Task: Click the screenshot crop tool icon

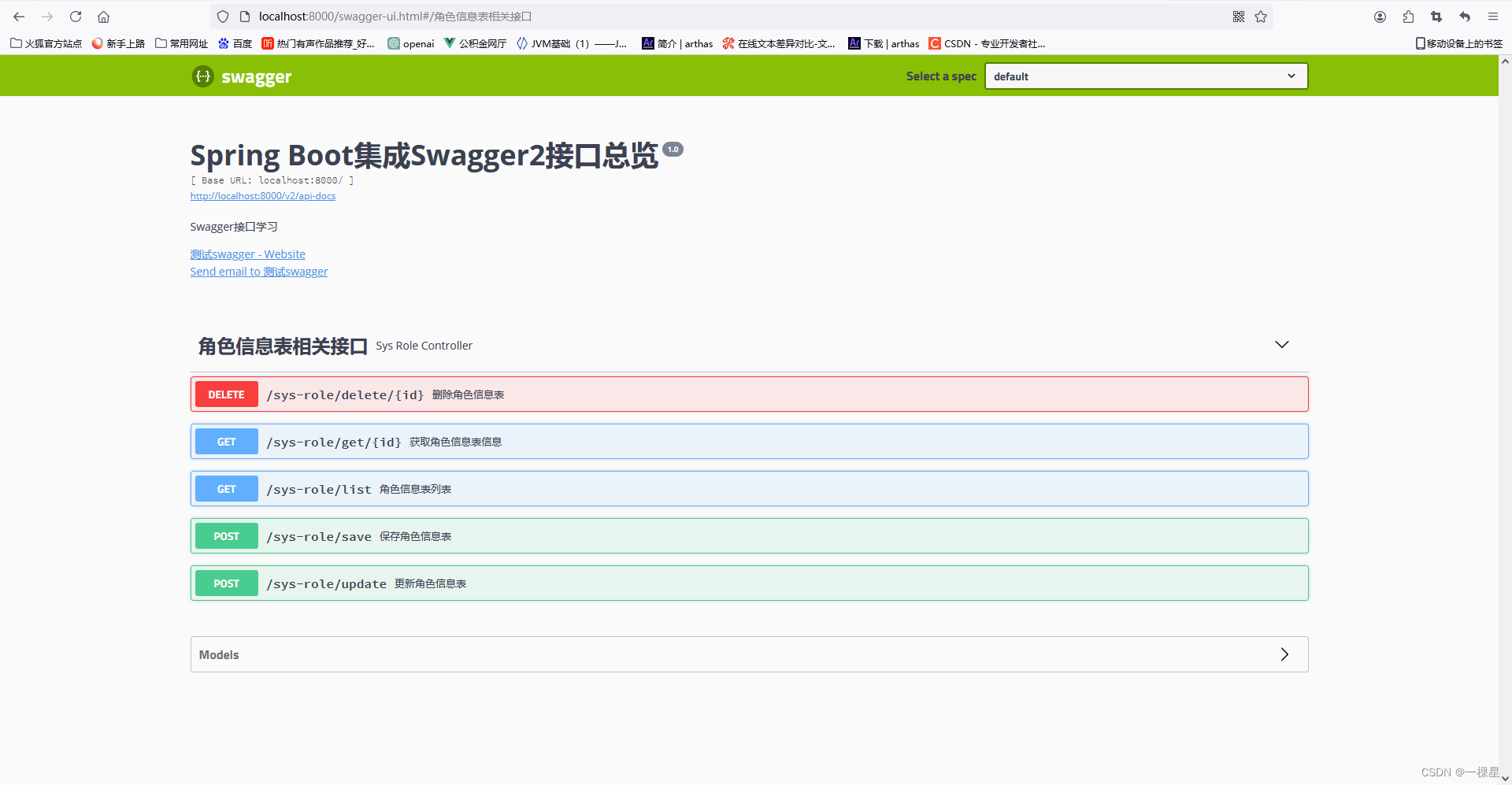Action: coord(1436,17)
